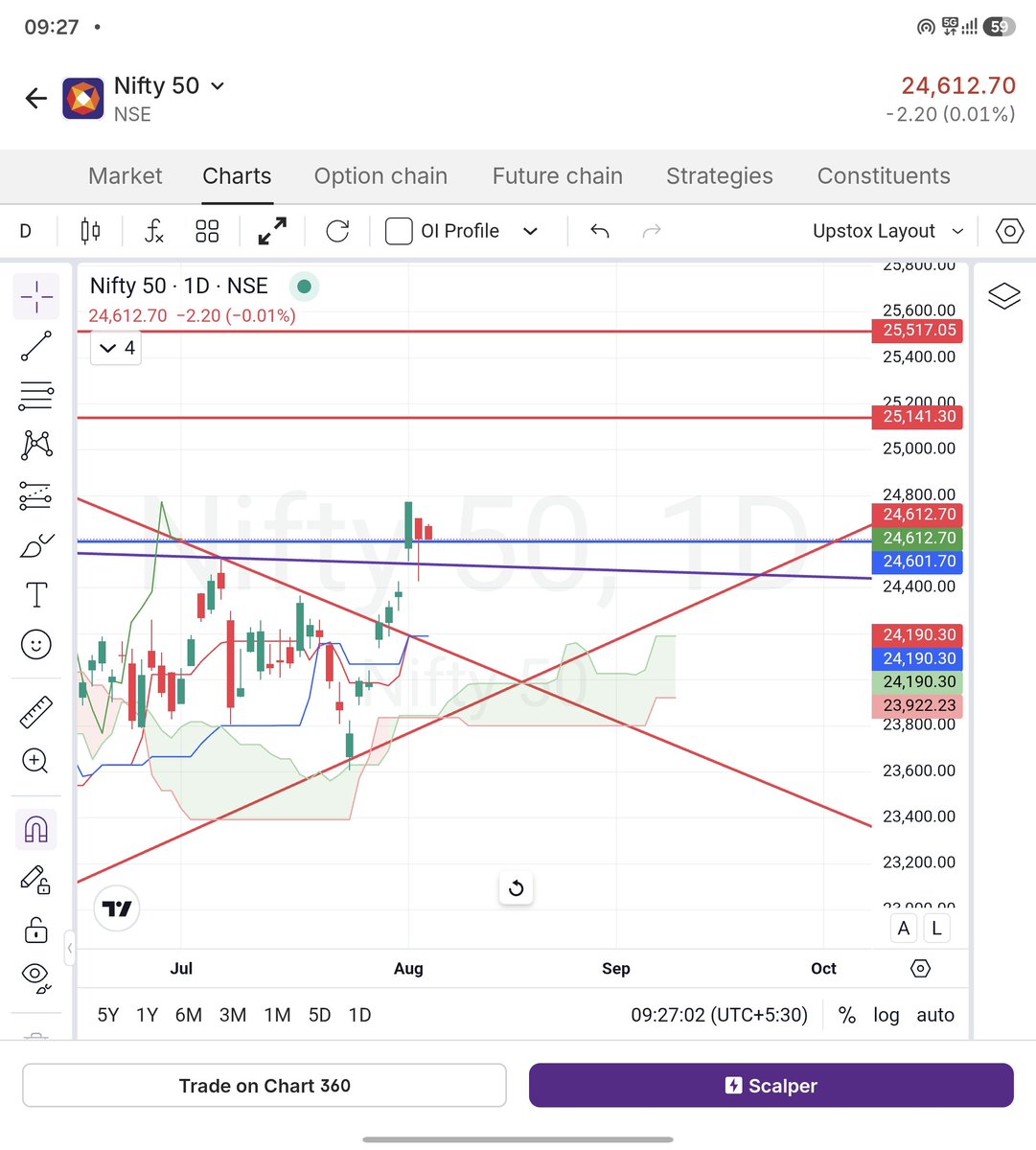Open the candlestick chart type menu
This screenshot has width=1036, height=1150.
pyautogui.click(x=90, y=231)
